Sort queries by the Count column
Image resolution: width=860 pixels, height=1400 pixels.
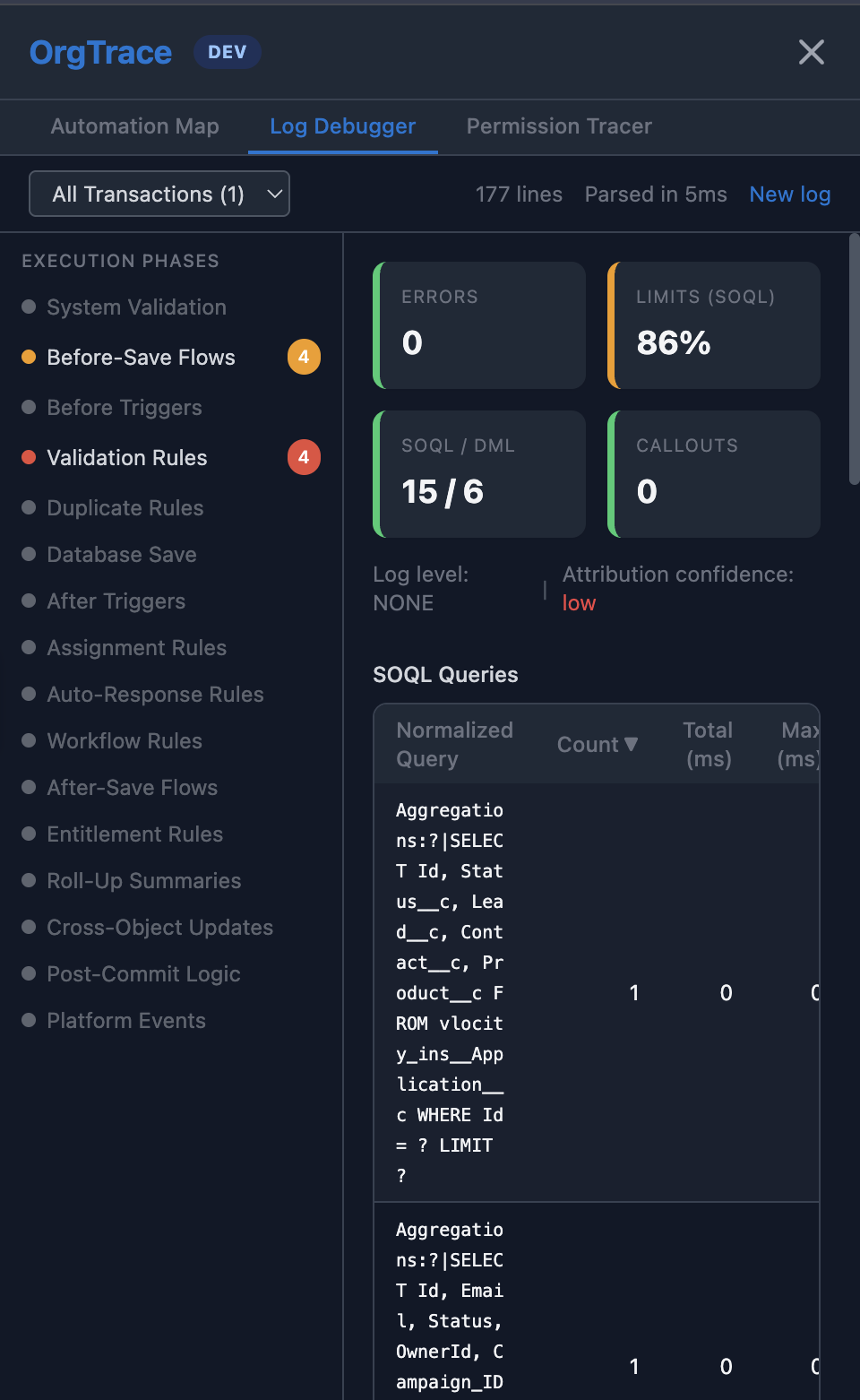tap(597, 745)
